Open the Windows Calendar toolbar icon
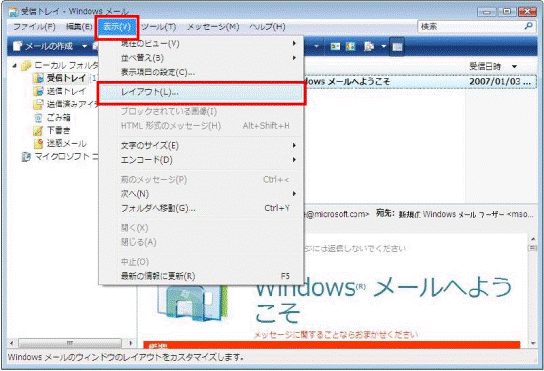 tap(350, 46)
